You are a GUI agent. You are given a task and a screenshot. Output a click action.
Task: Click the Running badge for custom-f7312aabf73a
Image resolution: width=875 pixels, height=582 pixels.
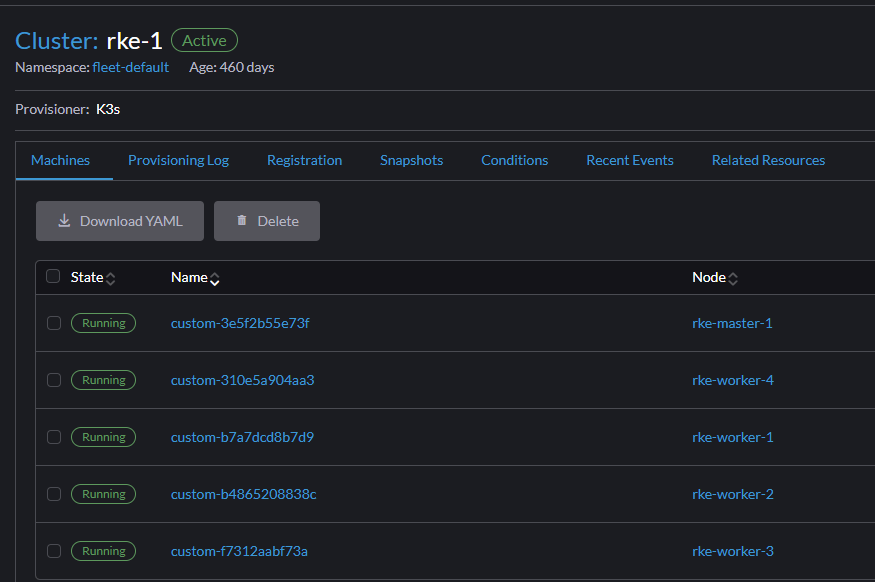pyautogui.click(x=103, y=551)
